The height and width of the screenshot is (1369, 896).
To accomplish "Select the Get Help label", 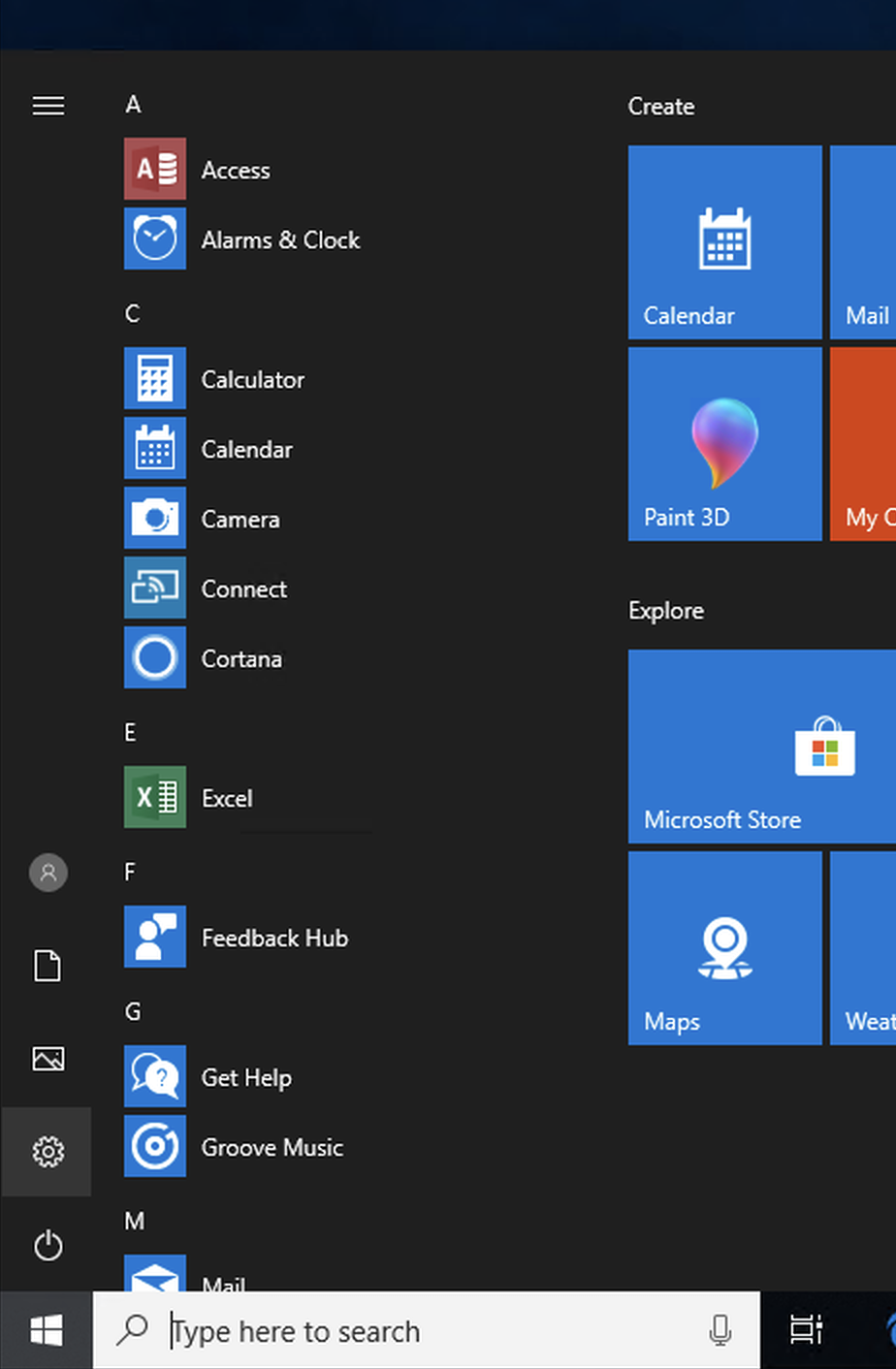I will pyautogui.click(x=246, y=1078).
